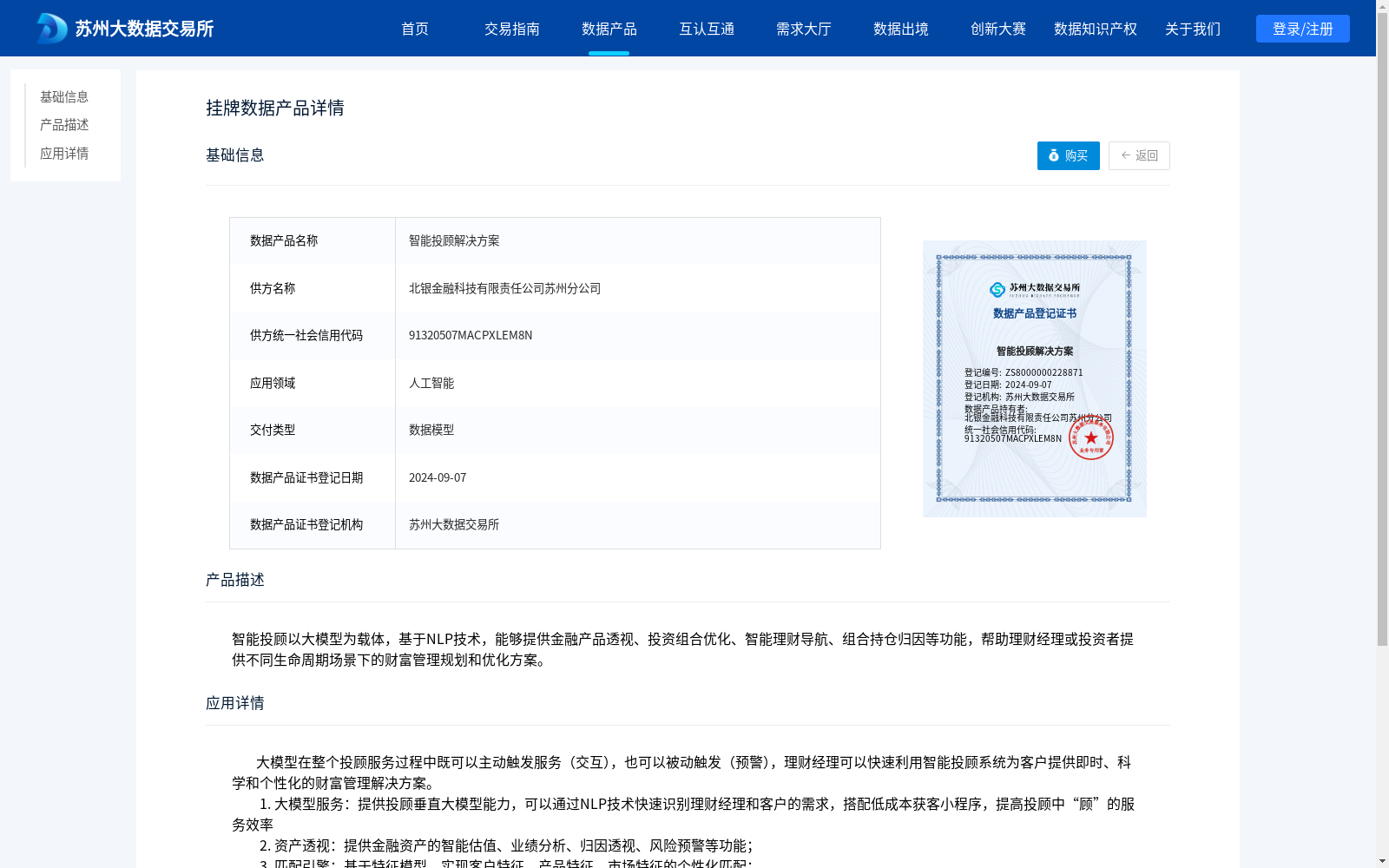Image resolution: width=1389 pixels, height=868 pixels.
Task: Click the 人工智能 application field value
Action: click(x=431, y=383)
